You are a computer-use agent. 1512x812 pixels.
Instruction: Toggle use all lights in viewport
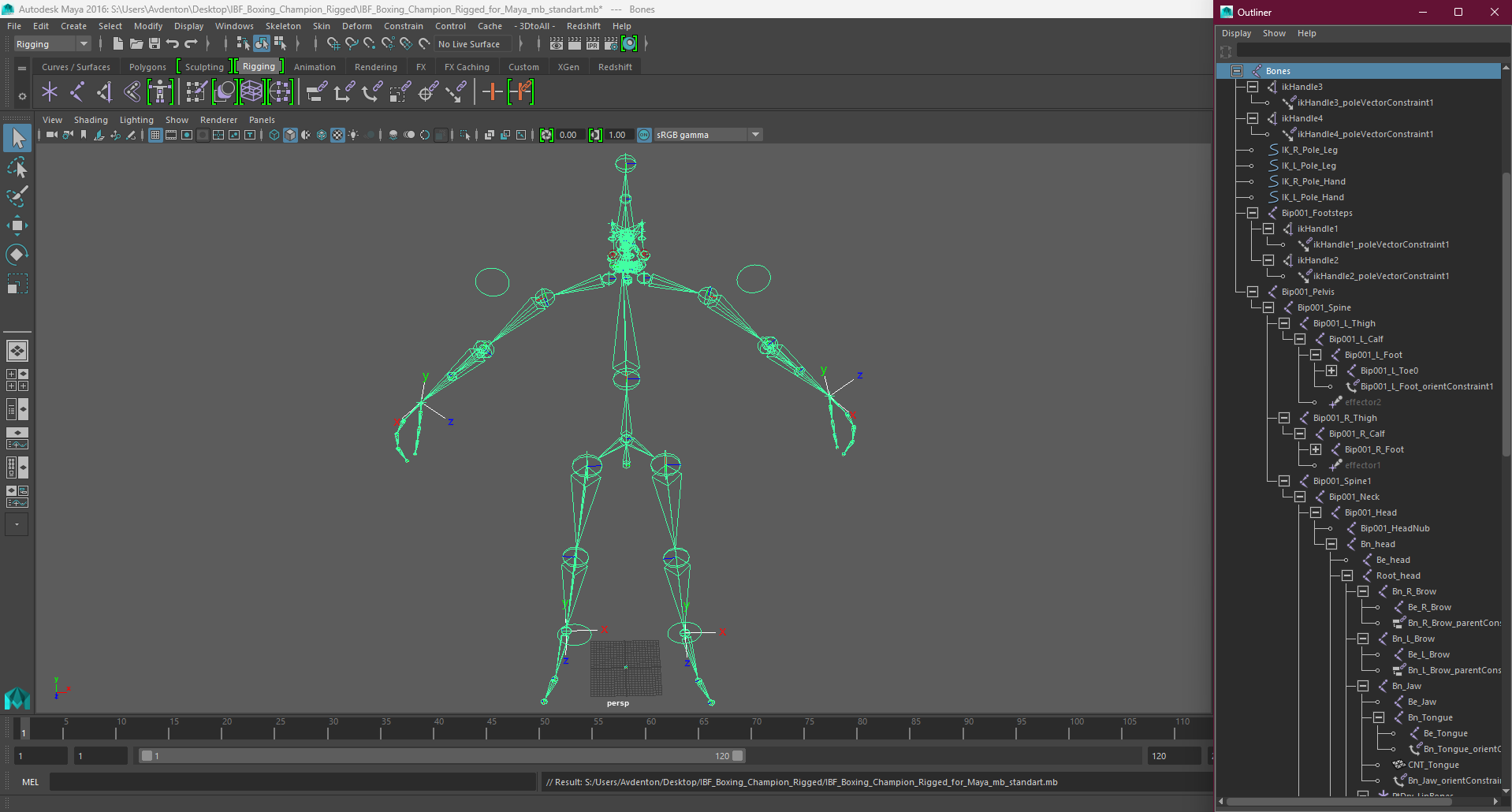(x=353, y=135)
